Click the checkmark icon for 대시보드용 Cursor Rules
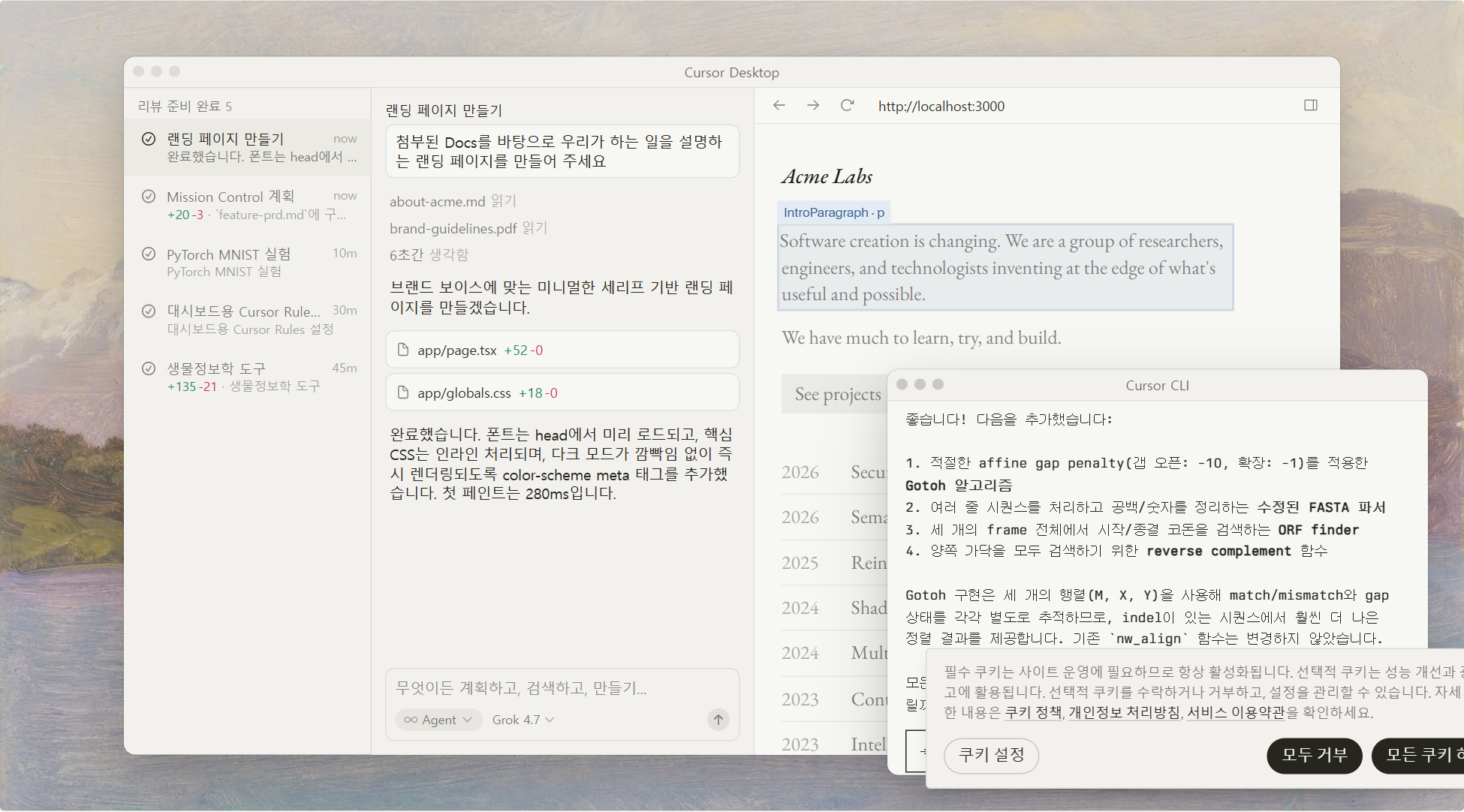The image size is (1464, 812). tap(149, 311)
